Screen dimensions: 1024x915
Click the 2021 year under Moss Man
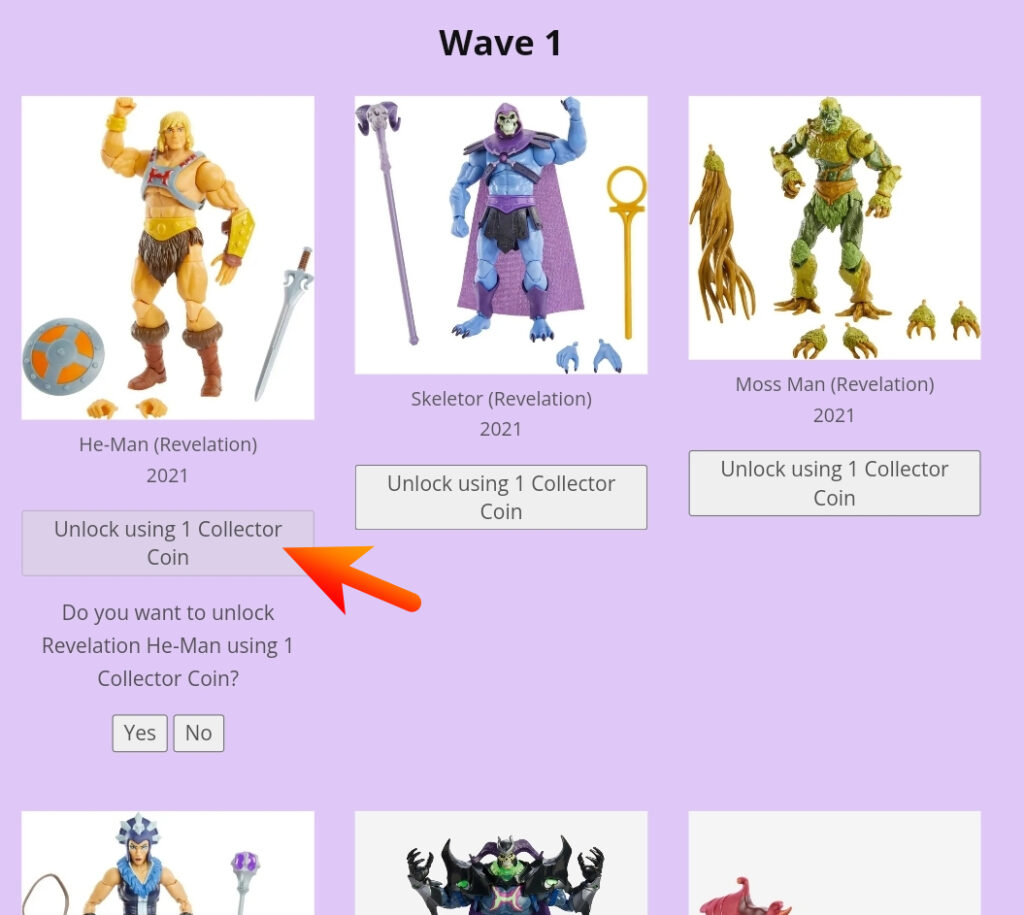[x=834, y=415]
